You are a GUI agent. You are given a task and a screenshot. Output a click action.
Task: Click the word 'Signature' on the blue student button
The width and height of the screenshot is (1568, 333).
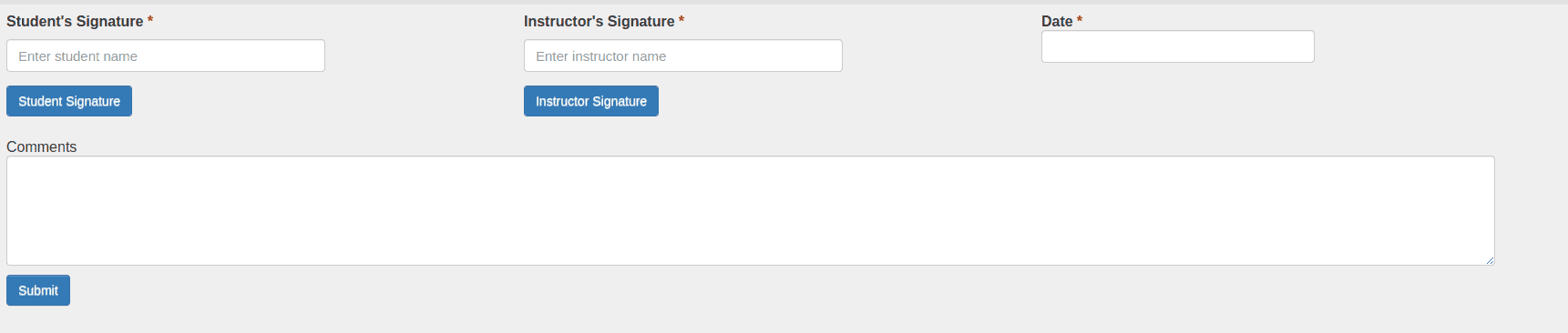pos(93,101)
